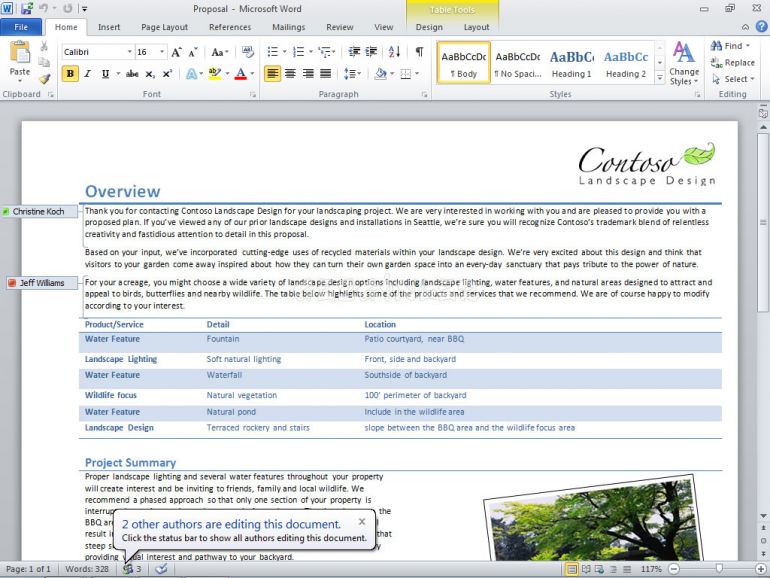Screen dimensions: 770x578
Task: Open the Font dialog launcher
Action: point(253,94)
